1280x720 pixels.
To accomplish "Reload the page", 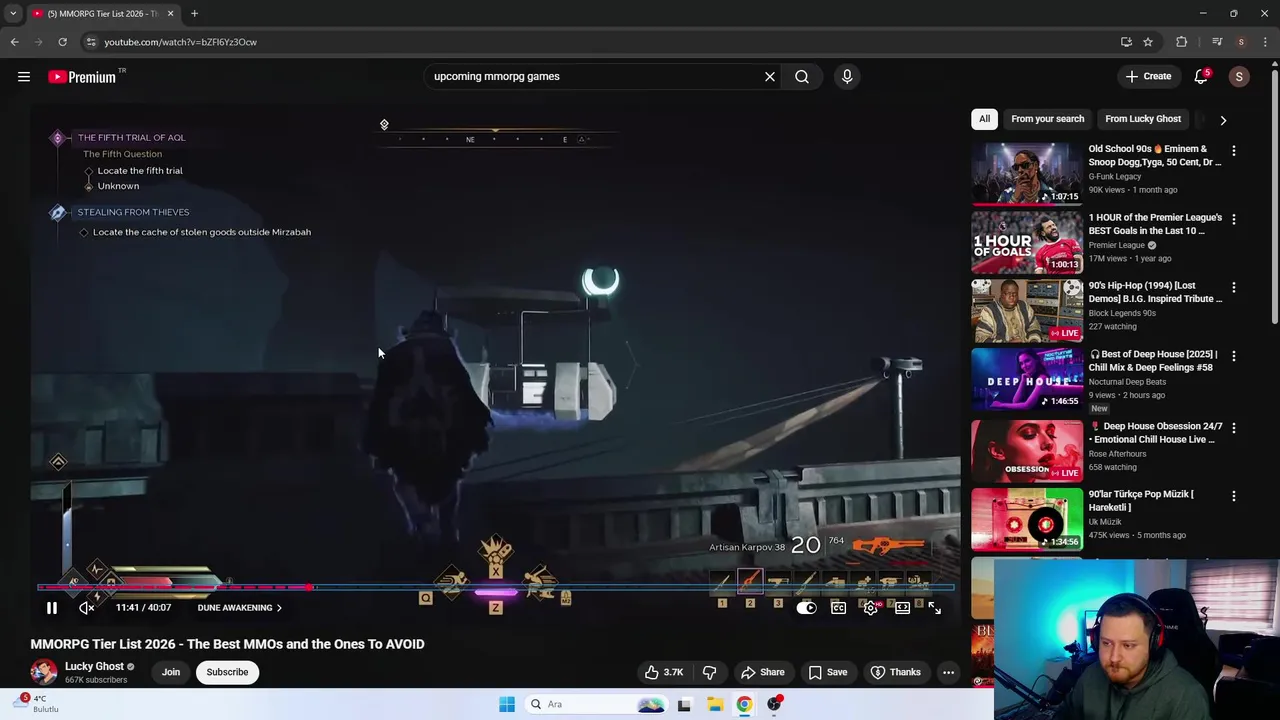I will click(x=62, y=42).
